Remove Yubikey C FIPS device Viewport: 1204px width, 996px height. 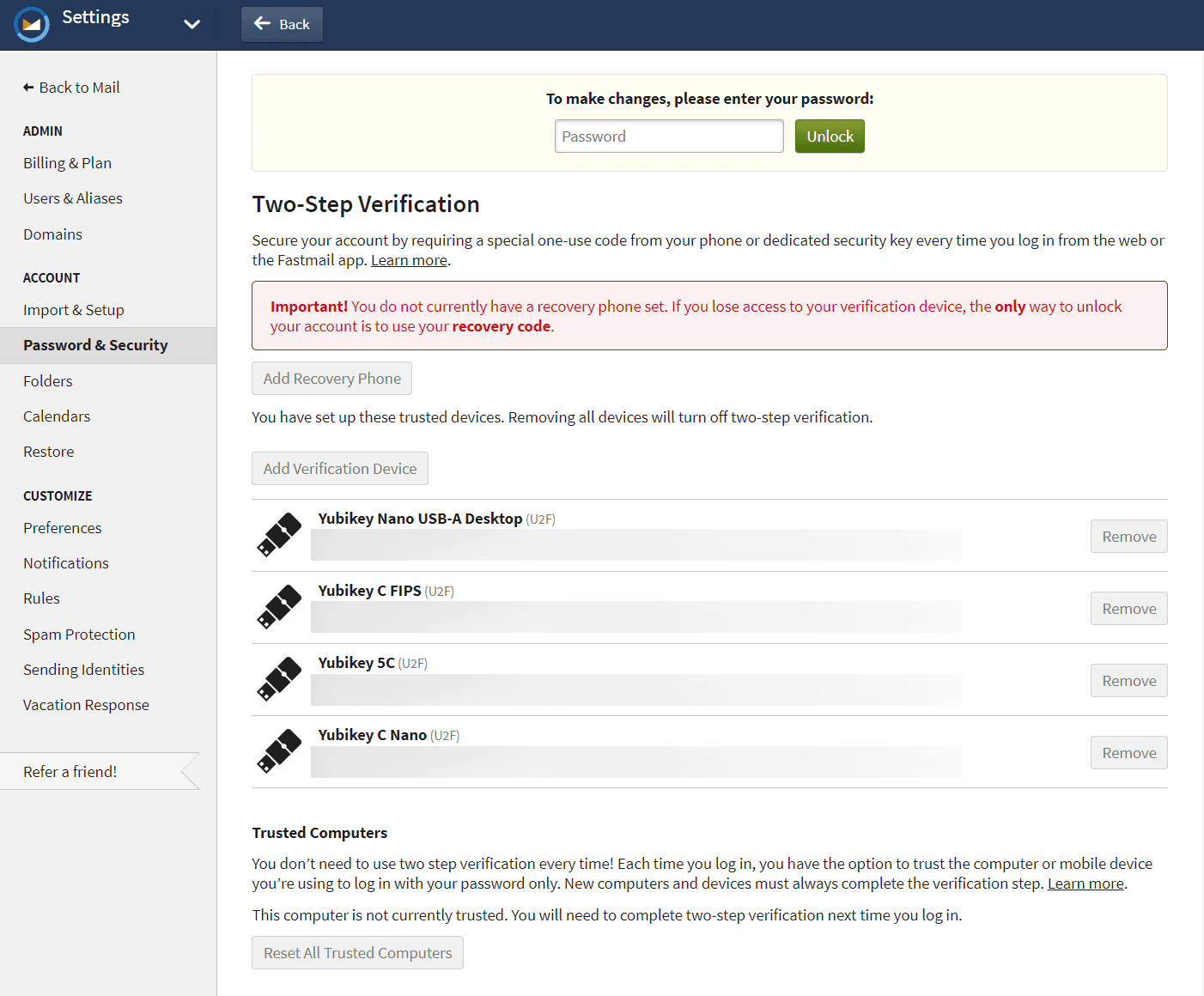coord(1129,609)
